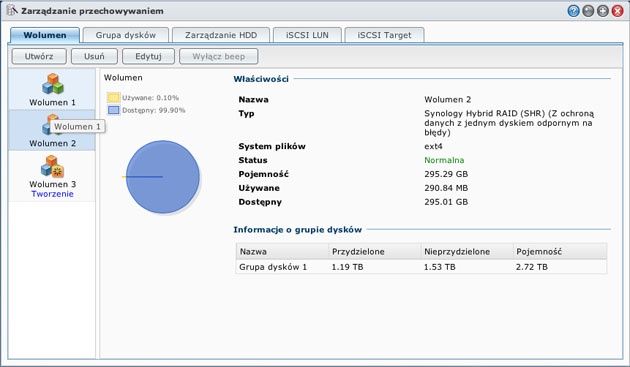
Task: Click the 1.19 TB allocated value
Action: 348,267
